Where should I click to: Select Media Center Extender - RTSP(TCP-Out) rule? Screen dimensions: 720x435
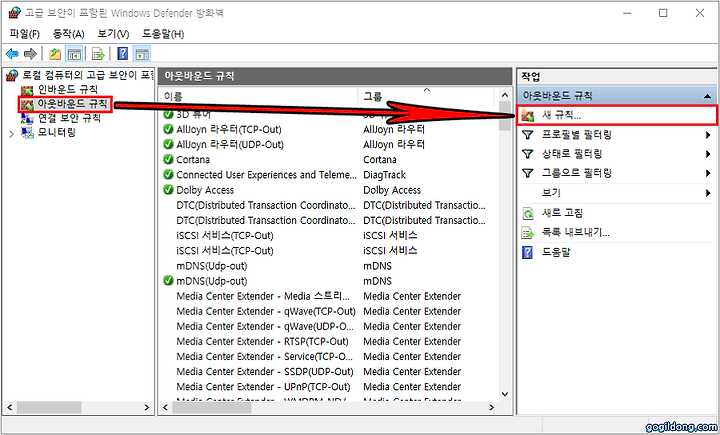(x=262, y=342)
